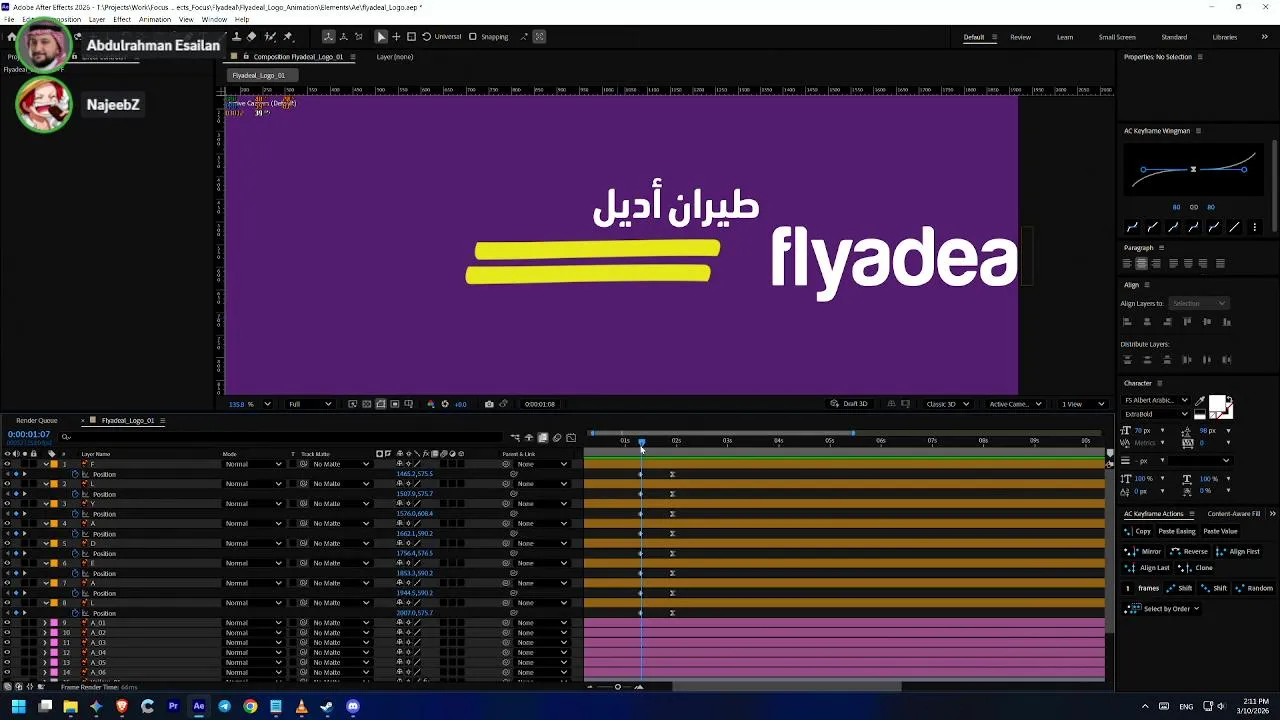Click the Mirror keyframes button
The height and width of the screenshot is (720, 1280).
coord(1143,552)
